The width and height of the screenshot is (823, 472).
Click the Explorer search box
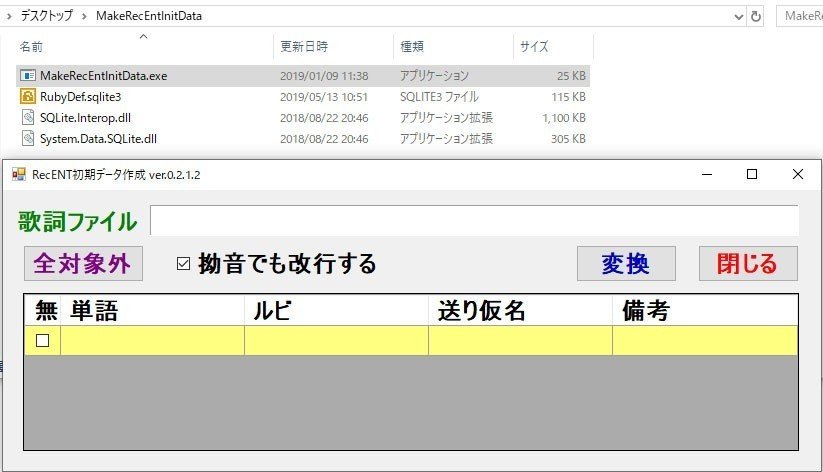click(x=799, y=16)
